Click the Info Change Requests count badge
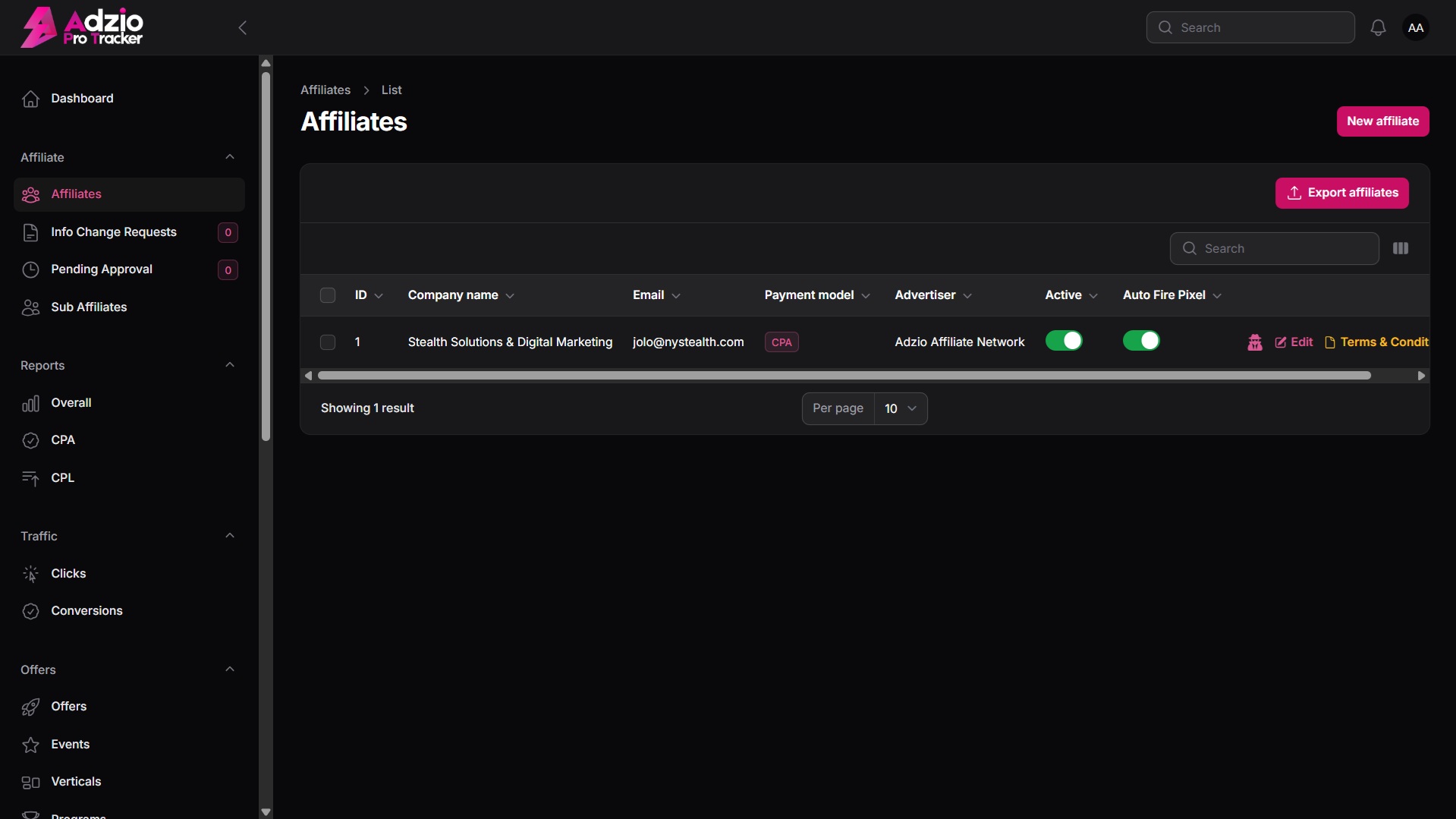This screenshot has width=1456, height=819. coord(228,232)
